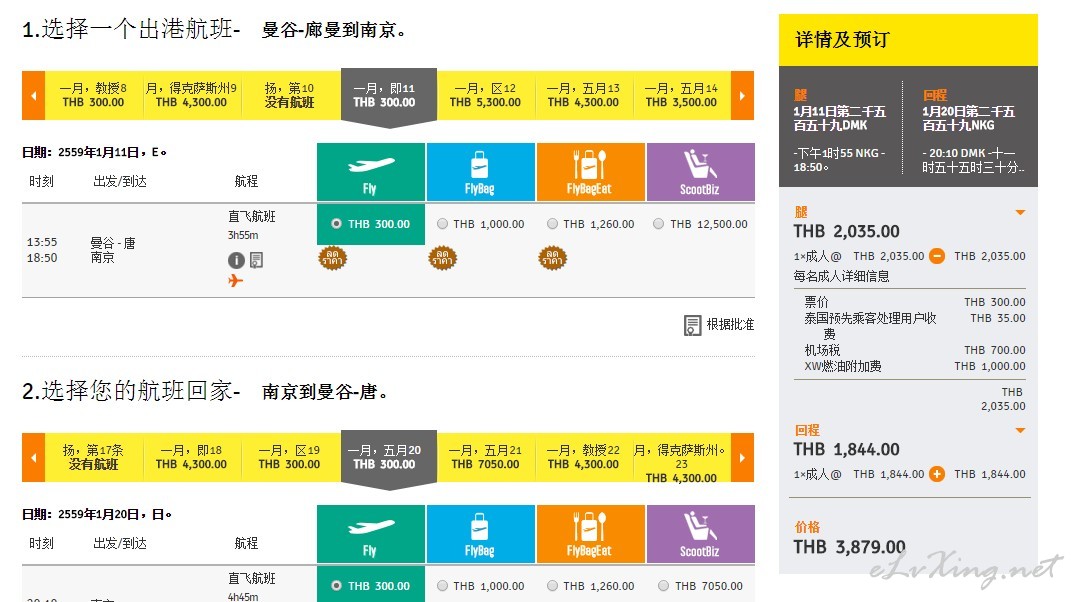This screenshot has height=602, width=1074.
Task: Click the promo badge under outbound THB 1,260.00
Action: click(553, 258)
